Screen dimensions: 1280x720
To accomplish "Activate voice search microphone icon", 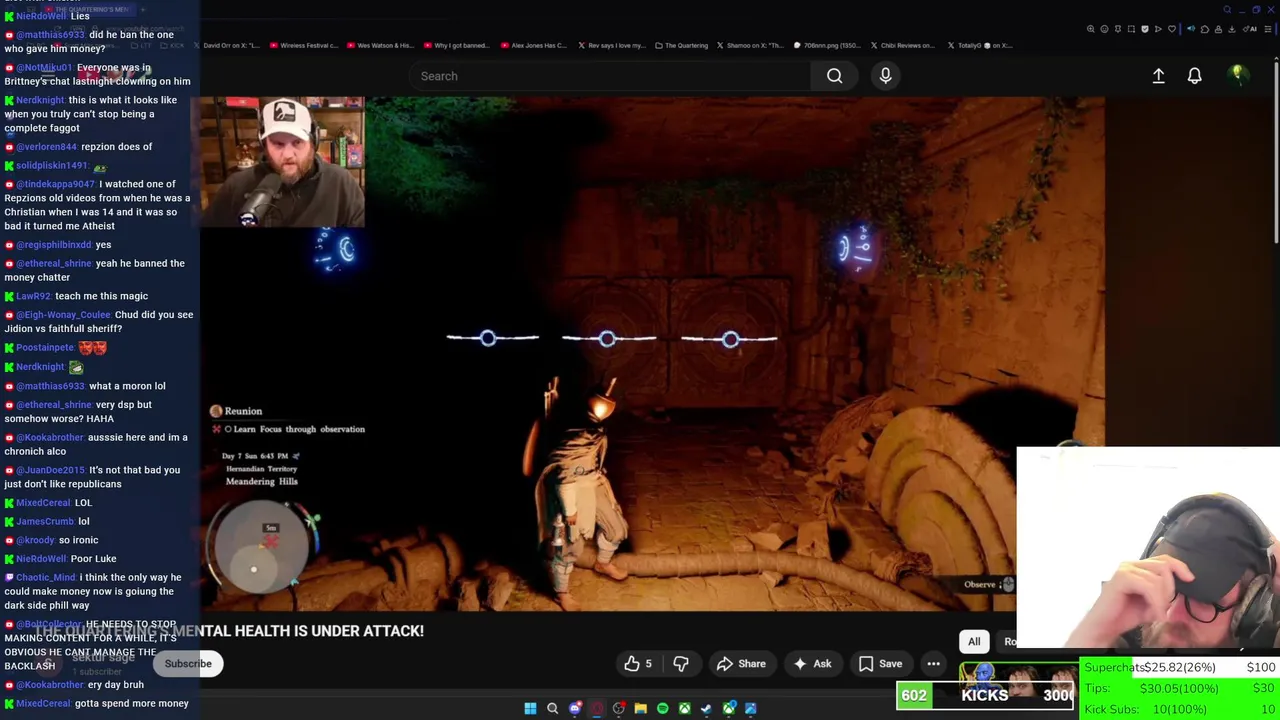I will (x=885, y=76).
